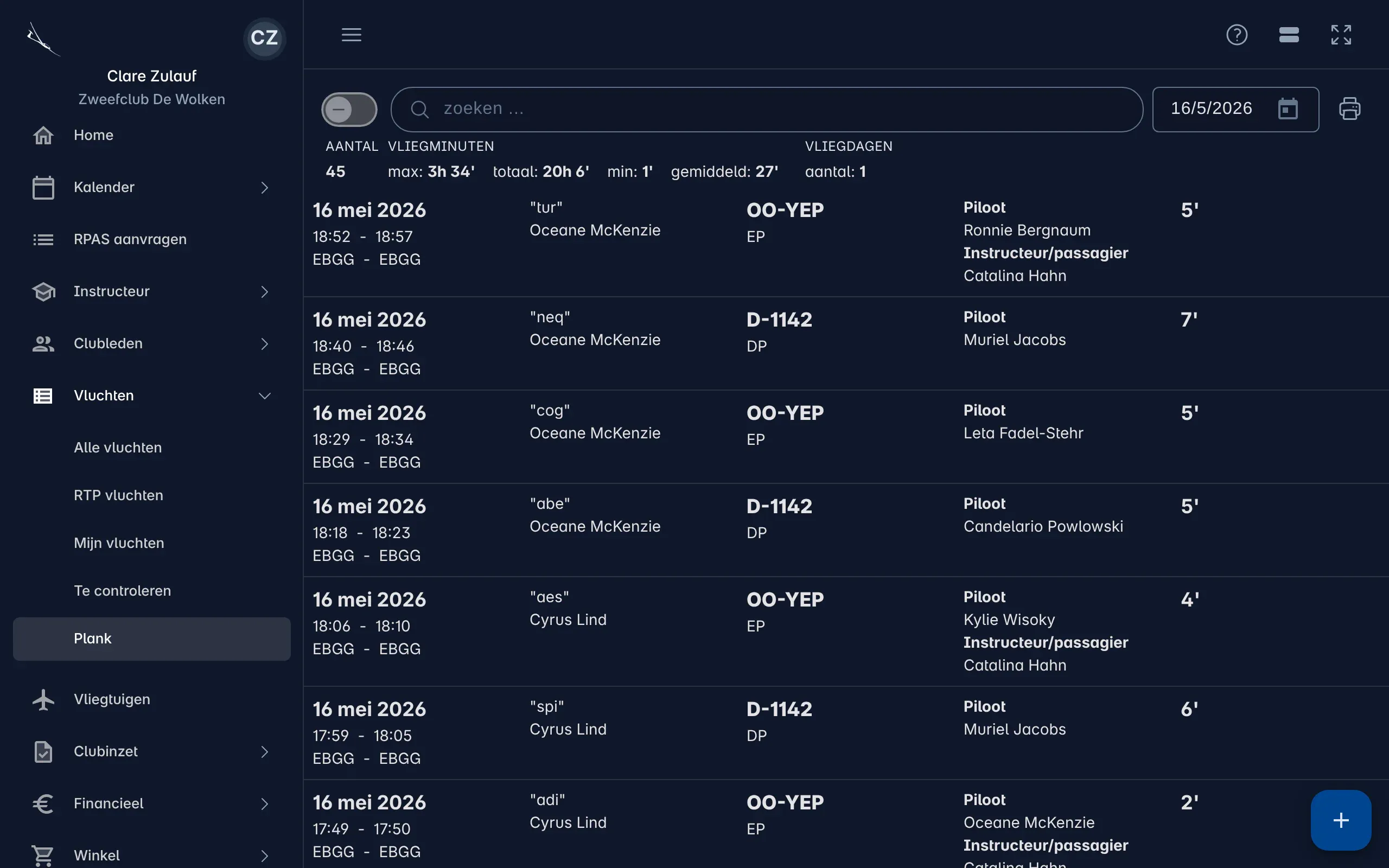Click the CZ user avatar
This screenshot has height=868, width=1389.
pos(265,38)
